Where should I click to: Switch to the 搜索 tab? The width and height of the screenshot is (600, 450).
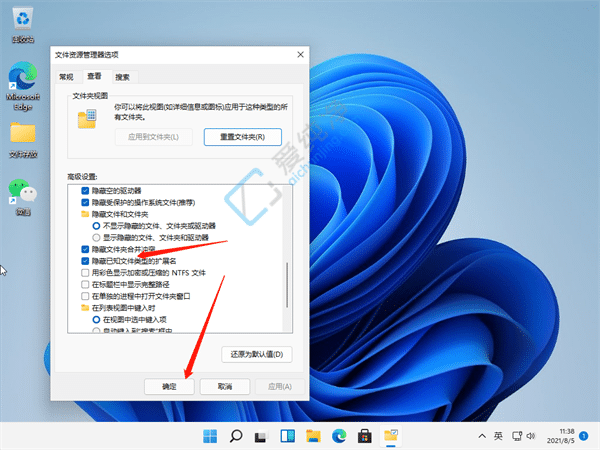(122, 77)
